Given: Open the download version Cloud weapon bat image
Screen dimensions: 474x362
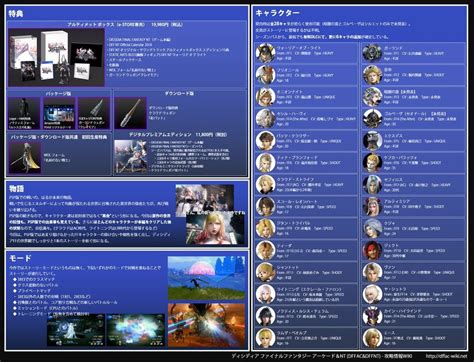Looking at the screenshot, I should tap(130, 113).
